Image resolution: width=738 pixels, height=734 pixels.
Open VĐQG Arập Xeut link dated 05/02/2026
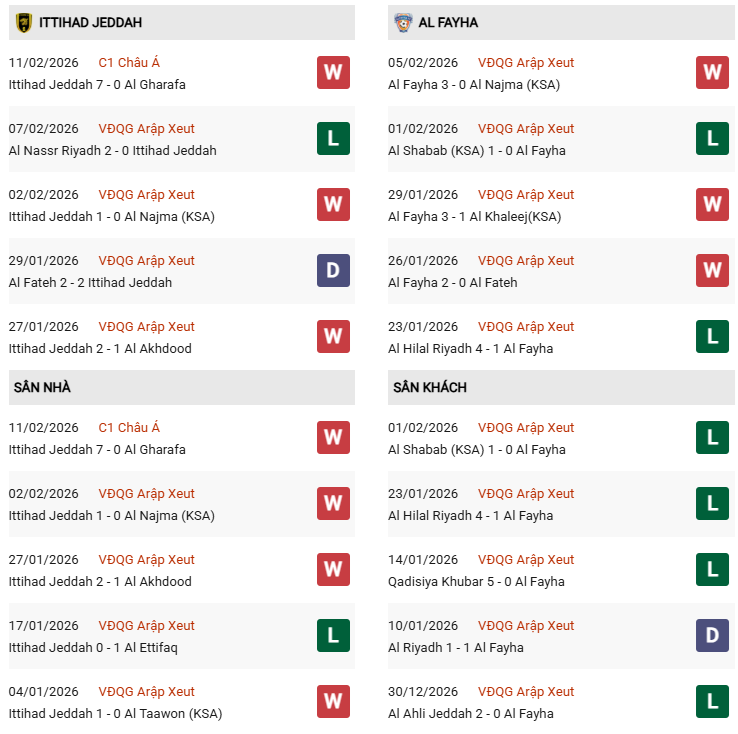click(x=526, y=62)
